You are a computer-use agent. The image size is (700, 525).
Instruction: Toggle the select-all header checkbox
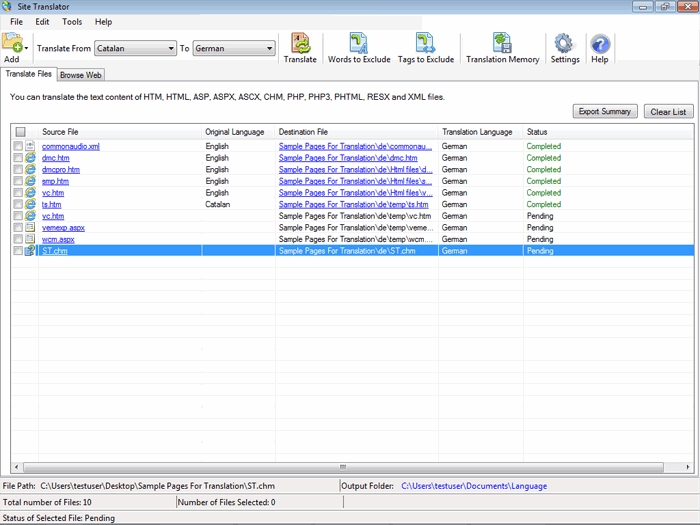click(x=21, y=132)
